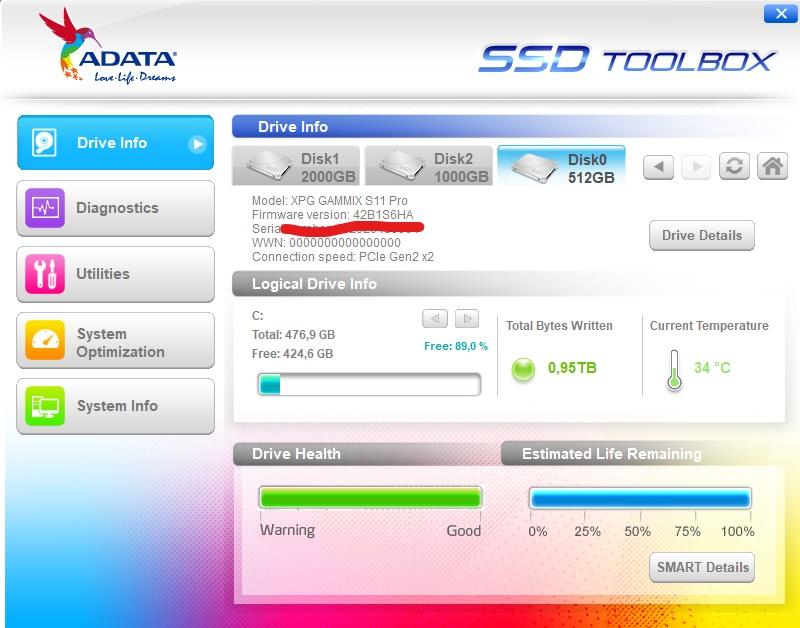Open the Diagnostics section
This screenshot has width=800, height=628.
click(x=115, y=208)
